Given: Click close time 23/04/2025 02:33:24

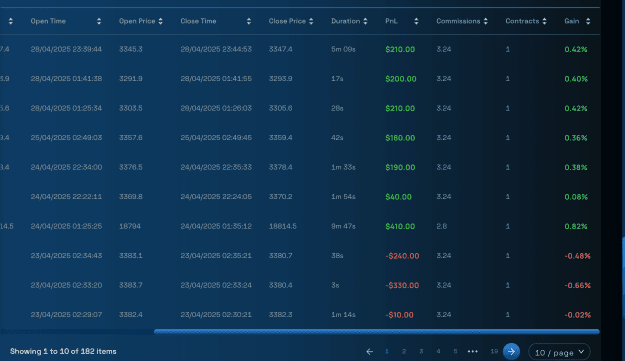Looking at the screenshot, I should tap(216, 285).
